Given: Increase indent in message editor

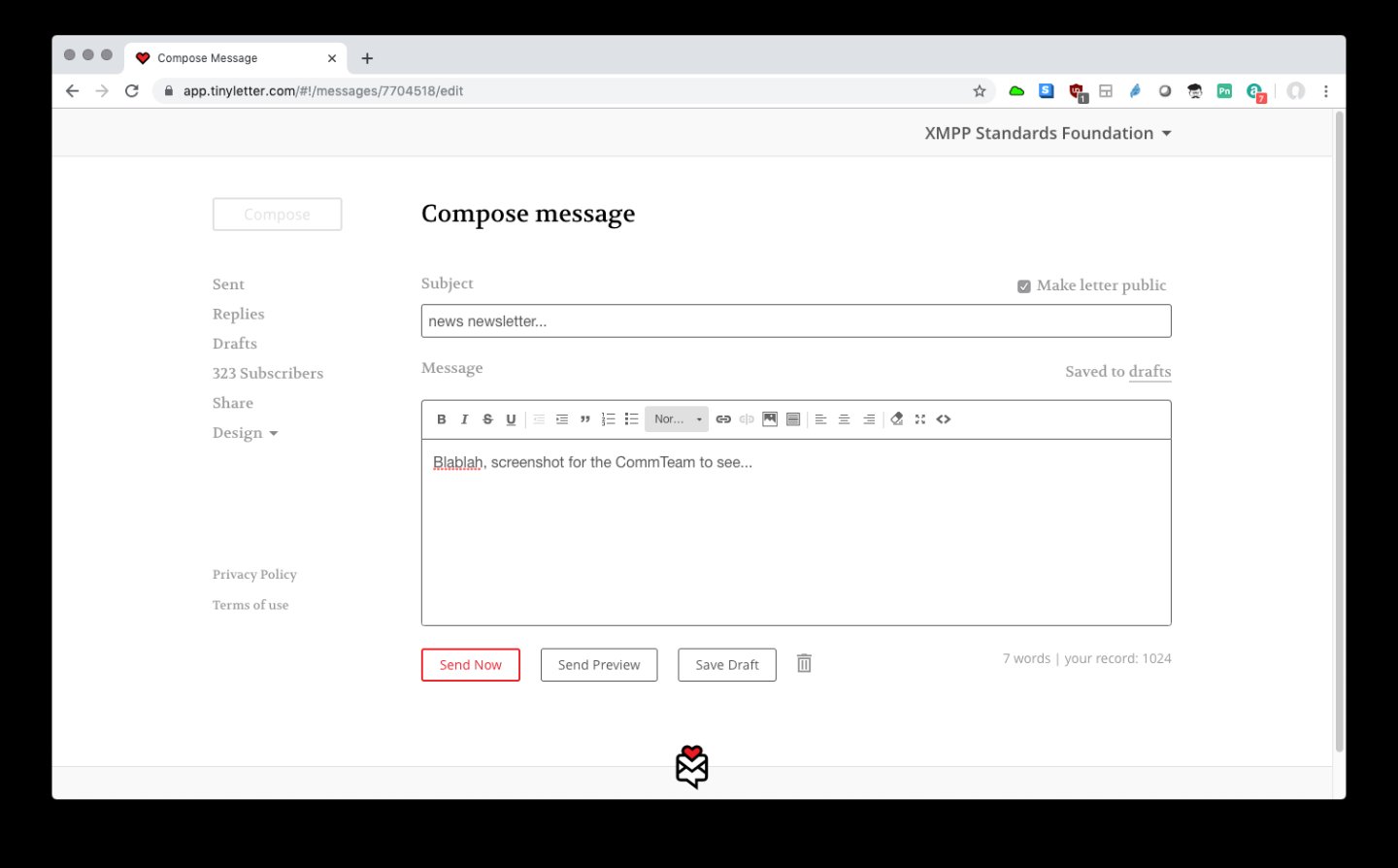Looking at the screenshot, I should tap(562, 419).
